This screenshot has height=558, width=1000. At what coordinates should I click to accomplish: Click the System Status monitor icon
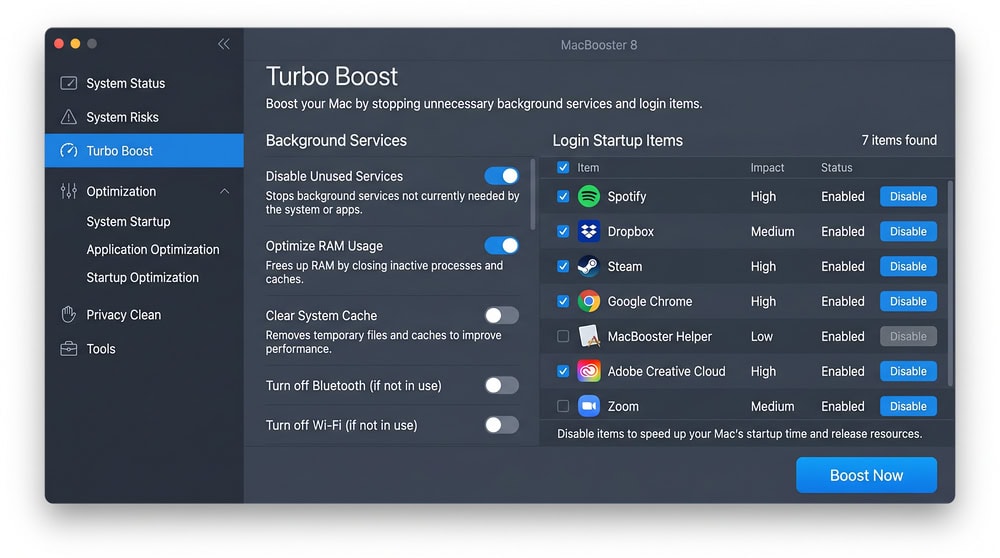coord(68,83)
